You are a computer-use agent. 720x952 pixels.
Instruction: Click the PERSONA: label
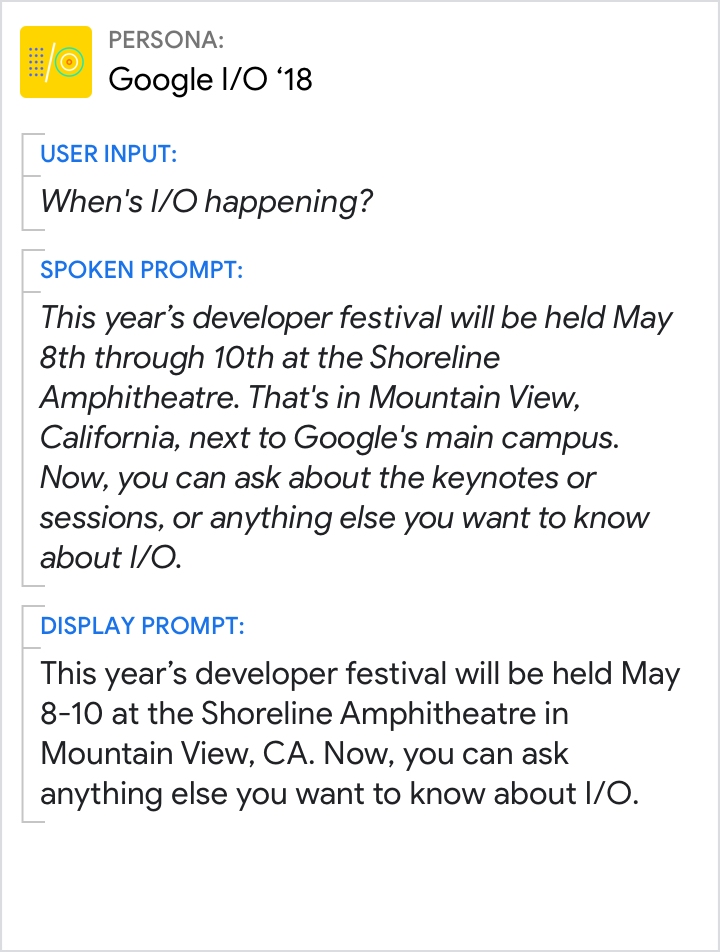166,40
